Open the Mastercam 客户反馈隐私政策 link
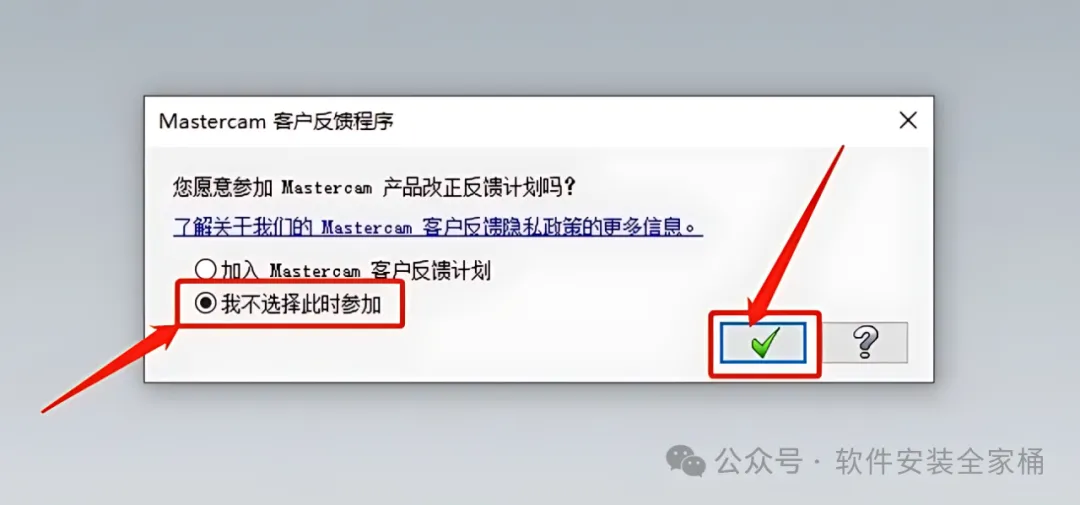The width and height of the screenshot is (1080, 505). coord(438,227)
